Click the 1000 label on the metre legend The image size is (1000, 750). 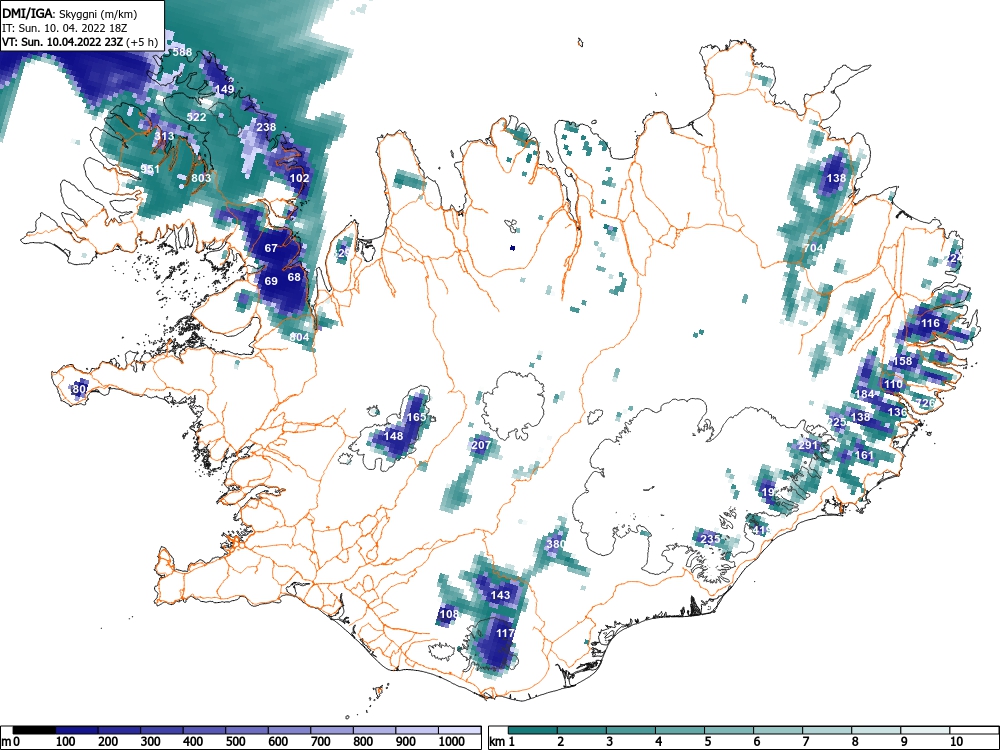452,742
